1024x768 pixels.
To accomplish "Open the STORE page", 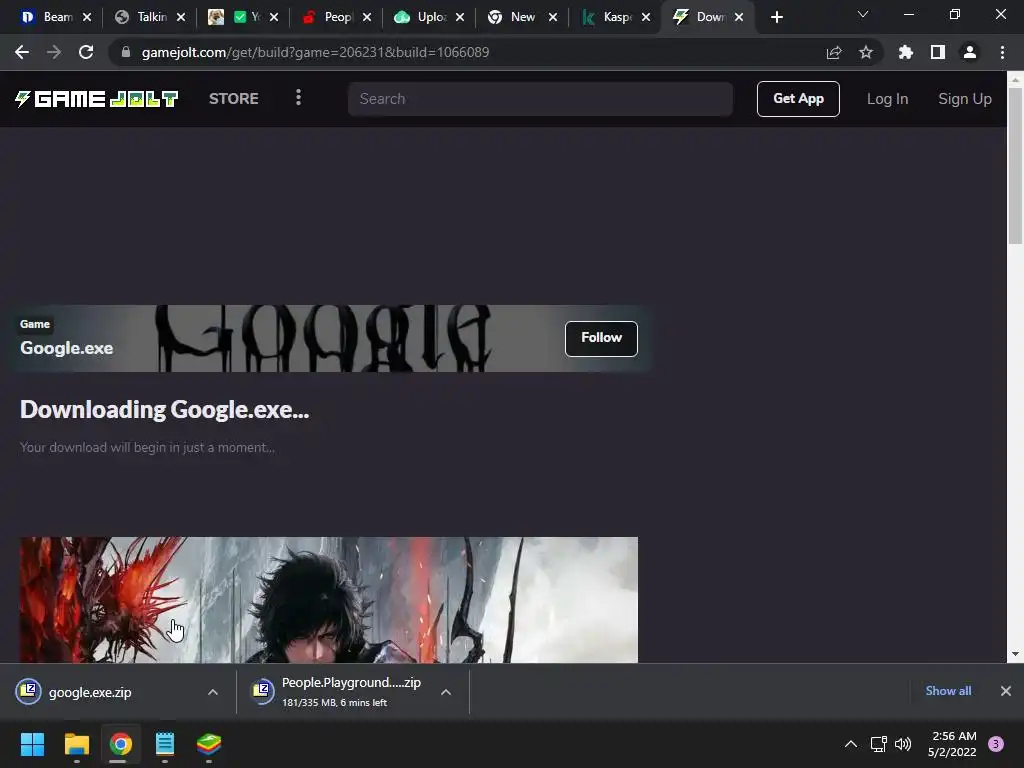I will click(234, 99).
